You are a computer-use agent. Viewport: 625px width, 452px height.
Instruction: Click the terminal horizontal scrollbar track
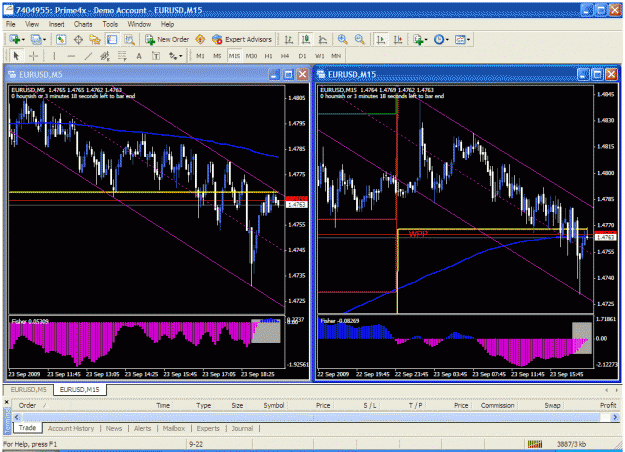(312, 417)
